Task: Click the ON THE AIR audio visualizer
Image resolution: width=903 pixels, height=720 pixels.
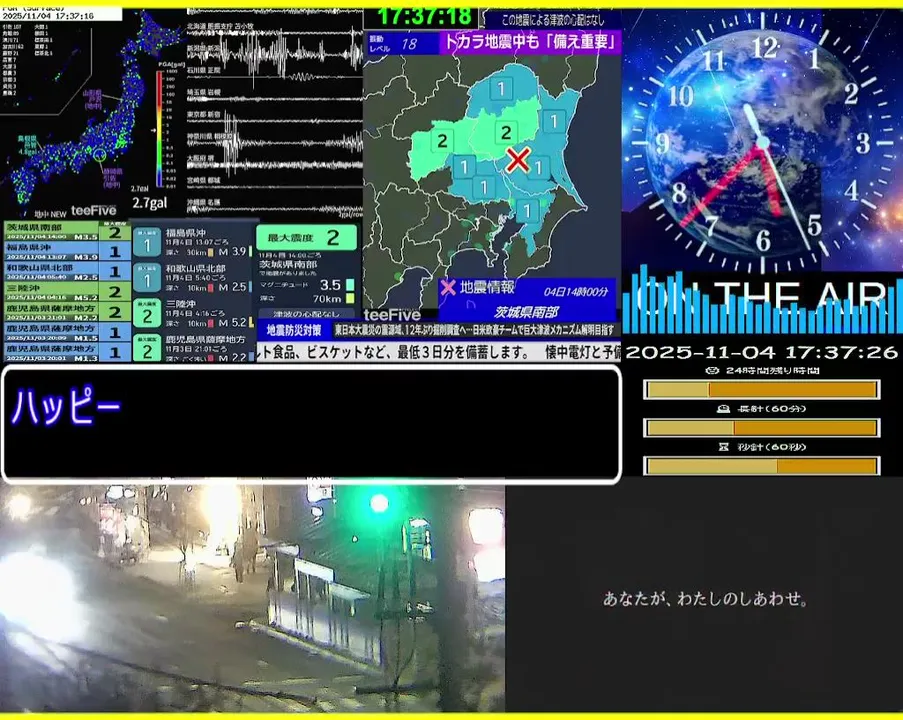Action: pyautogui.click(x=762, y=302)
